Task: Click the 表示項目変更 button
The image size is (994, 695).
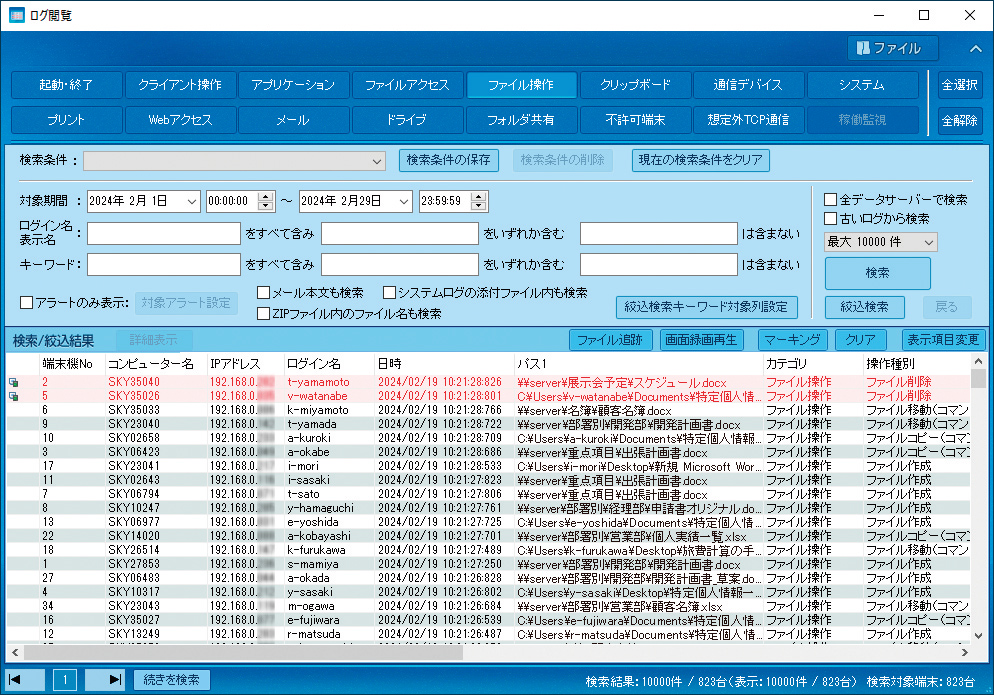Action: point(943,341)
